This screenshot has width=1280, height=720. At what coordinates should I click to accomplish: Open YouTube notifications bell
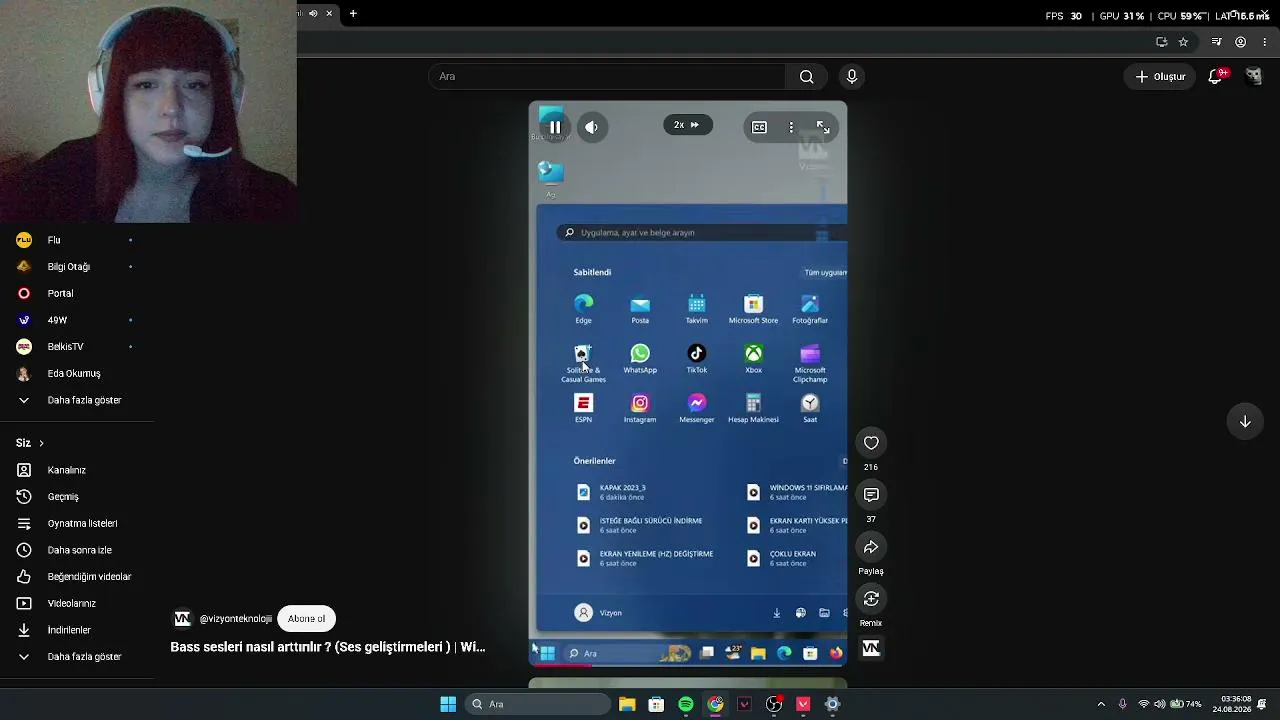click(x=1216, y=77)
